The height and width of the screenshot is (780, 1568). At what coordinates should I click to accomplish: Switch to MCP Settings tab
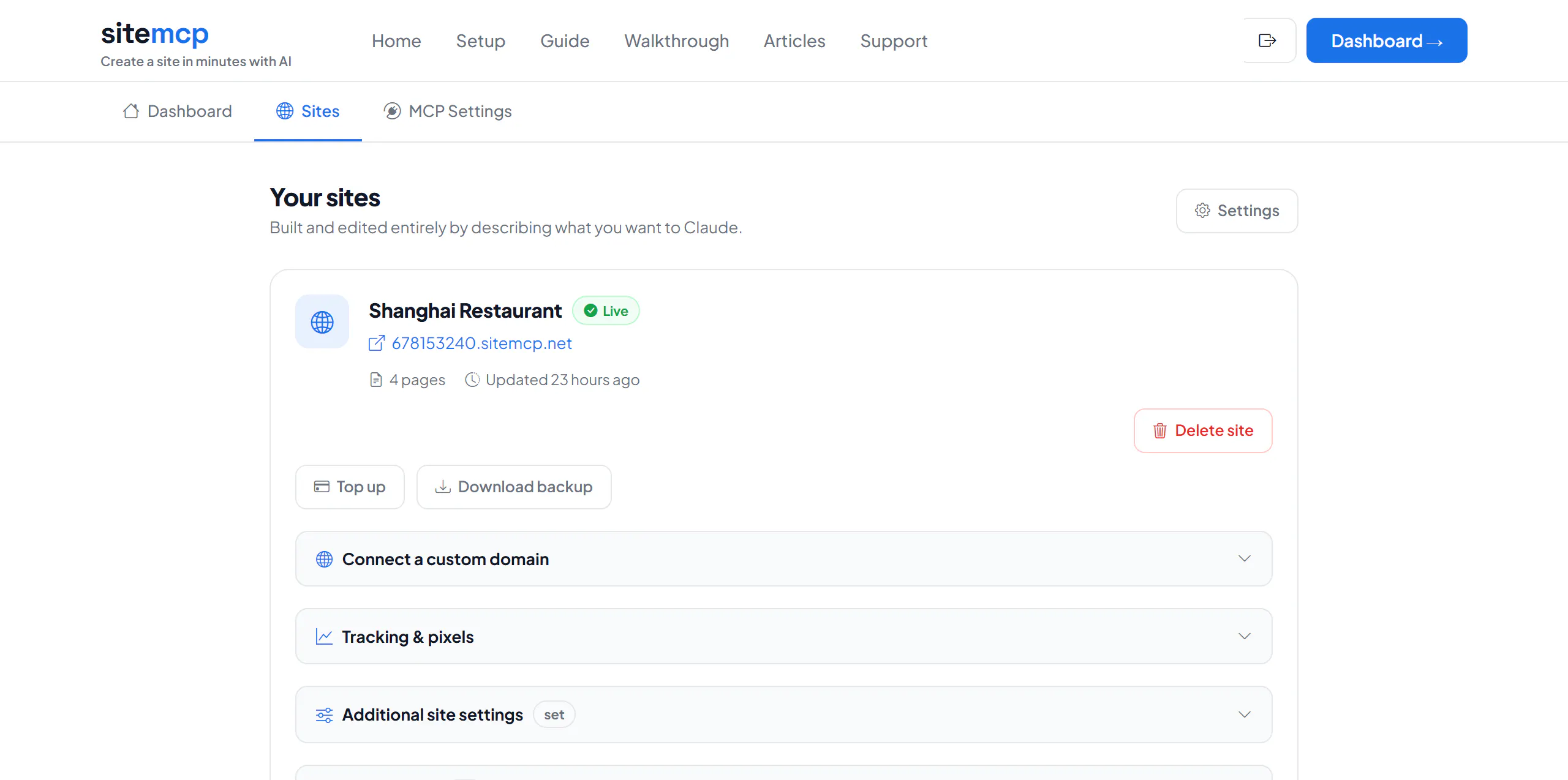448,111
